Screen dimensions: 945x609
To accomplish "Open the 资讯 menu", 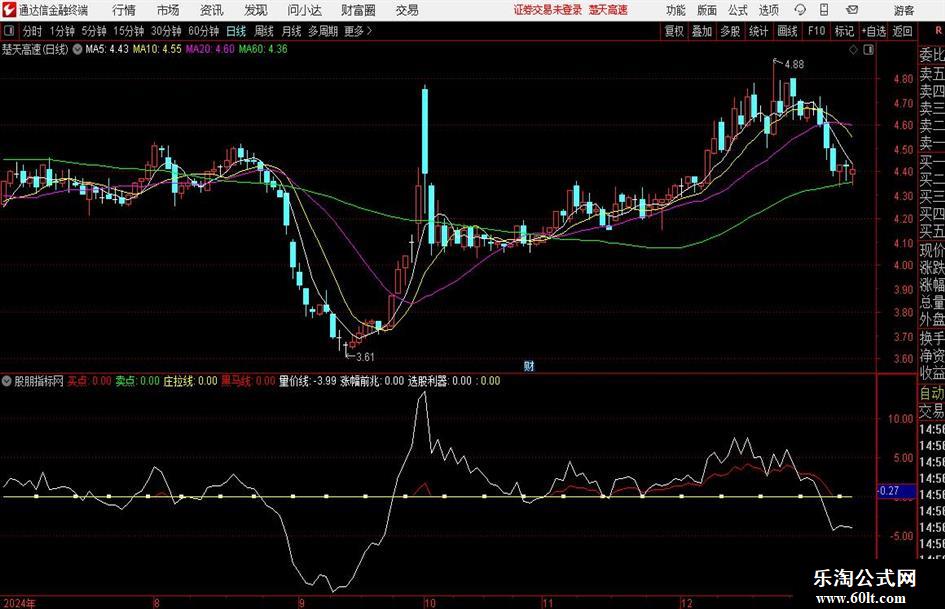I will pyautogui.click(x=212, y=10).
